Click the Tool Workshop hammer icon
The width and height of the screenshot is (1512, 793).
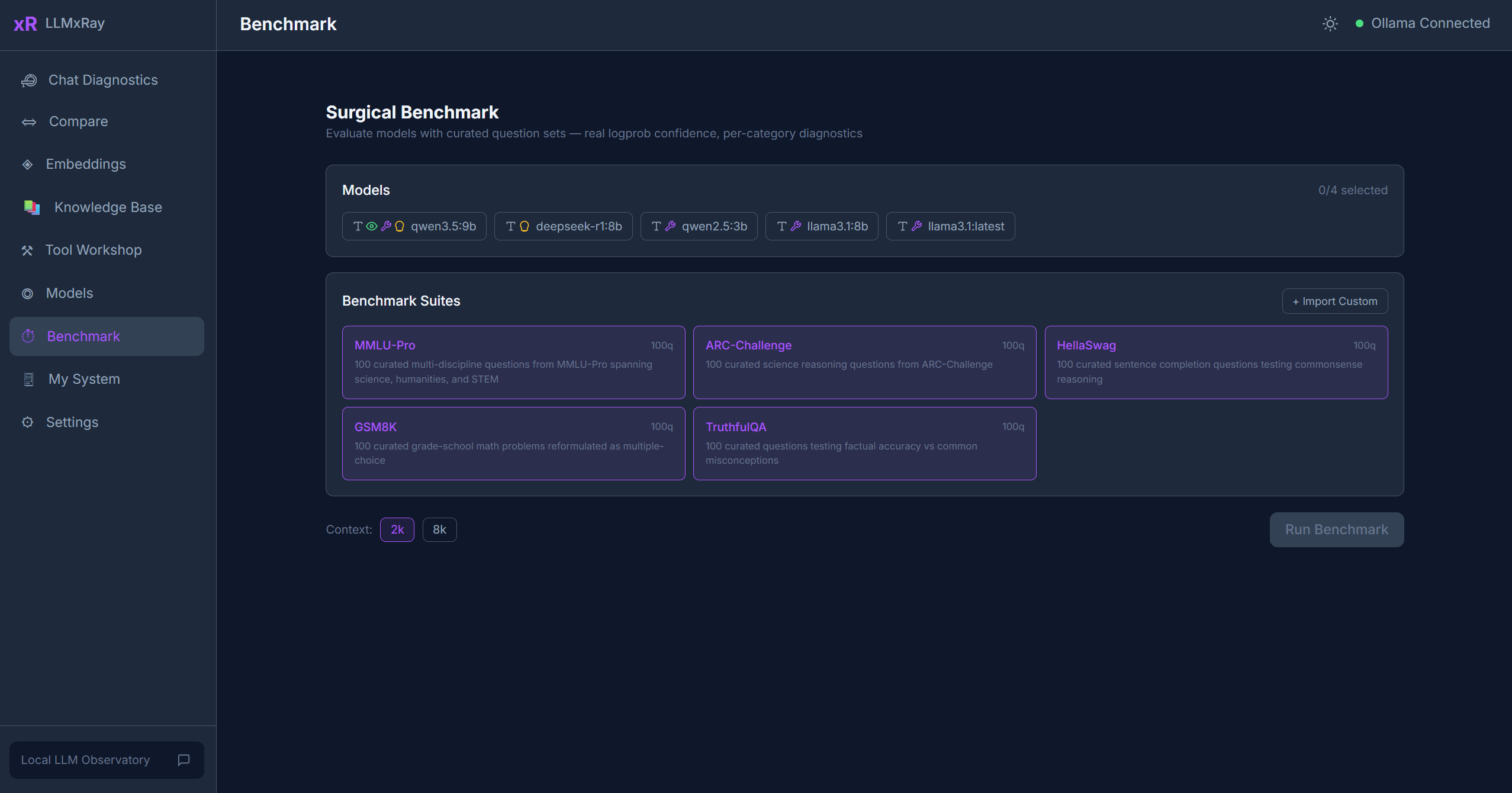click(x=27, y=251)
